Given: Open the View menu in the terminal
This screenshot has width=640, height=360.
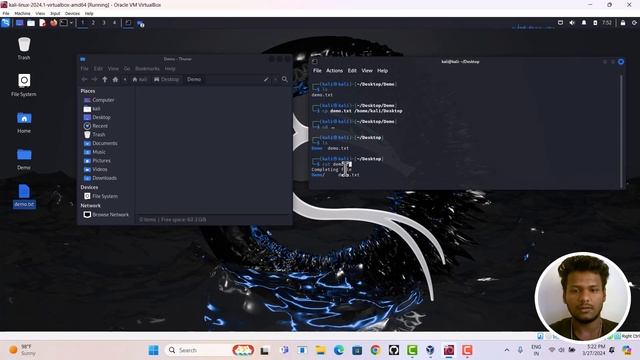Looking at the screenshot, I should [x=367, y=71].
